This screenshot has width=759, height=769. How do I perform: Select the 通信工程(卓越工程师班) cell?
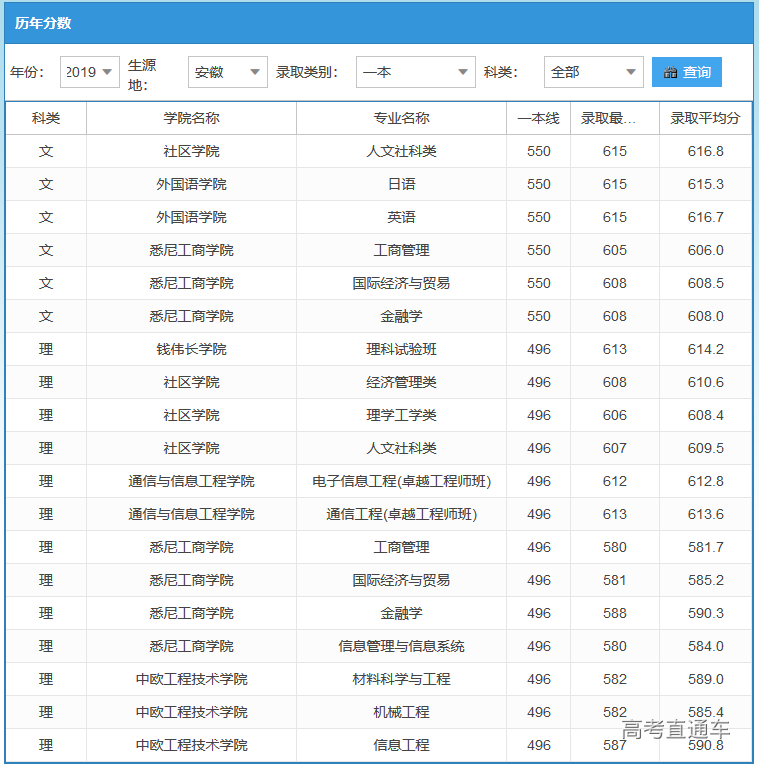(401, 514)
